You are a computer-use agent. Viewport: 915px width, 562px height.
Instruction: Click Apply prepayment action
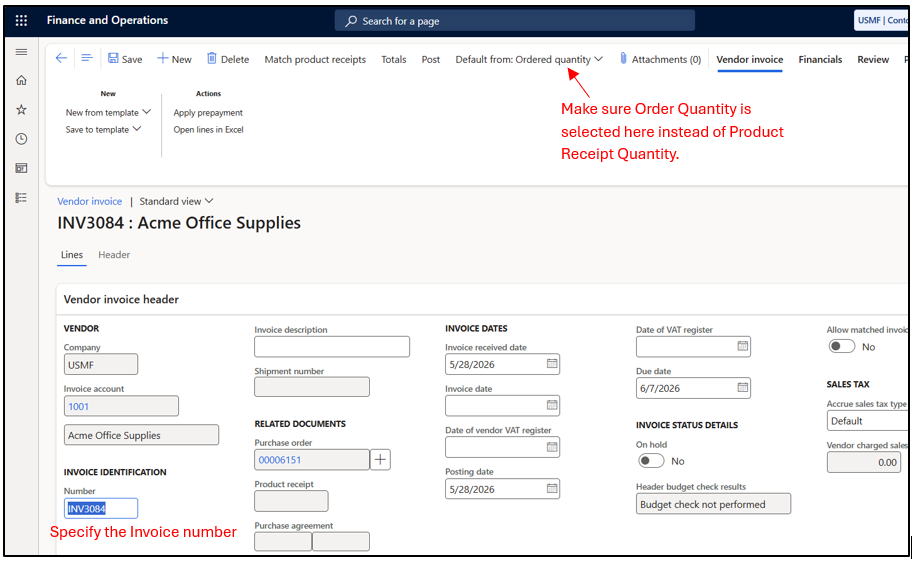[208, 113]
